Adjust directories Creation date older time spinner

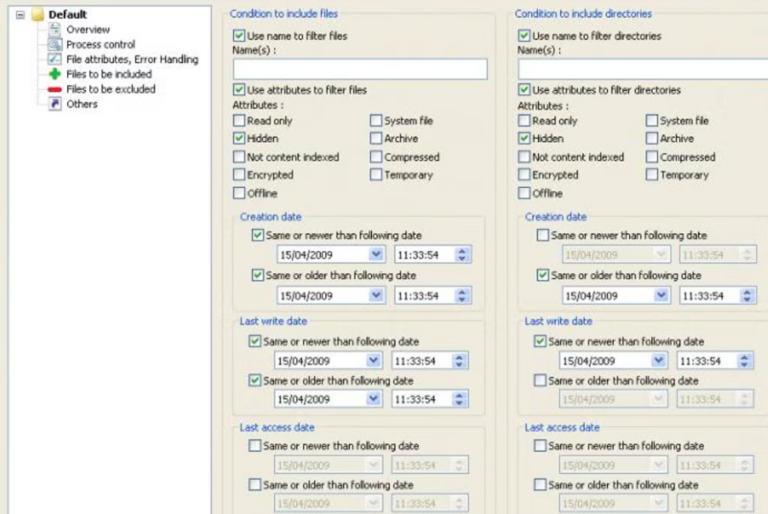pos(747,295)
